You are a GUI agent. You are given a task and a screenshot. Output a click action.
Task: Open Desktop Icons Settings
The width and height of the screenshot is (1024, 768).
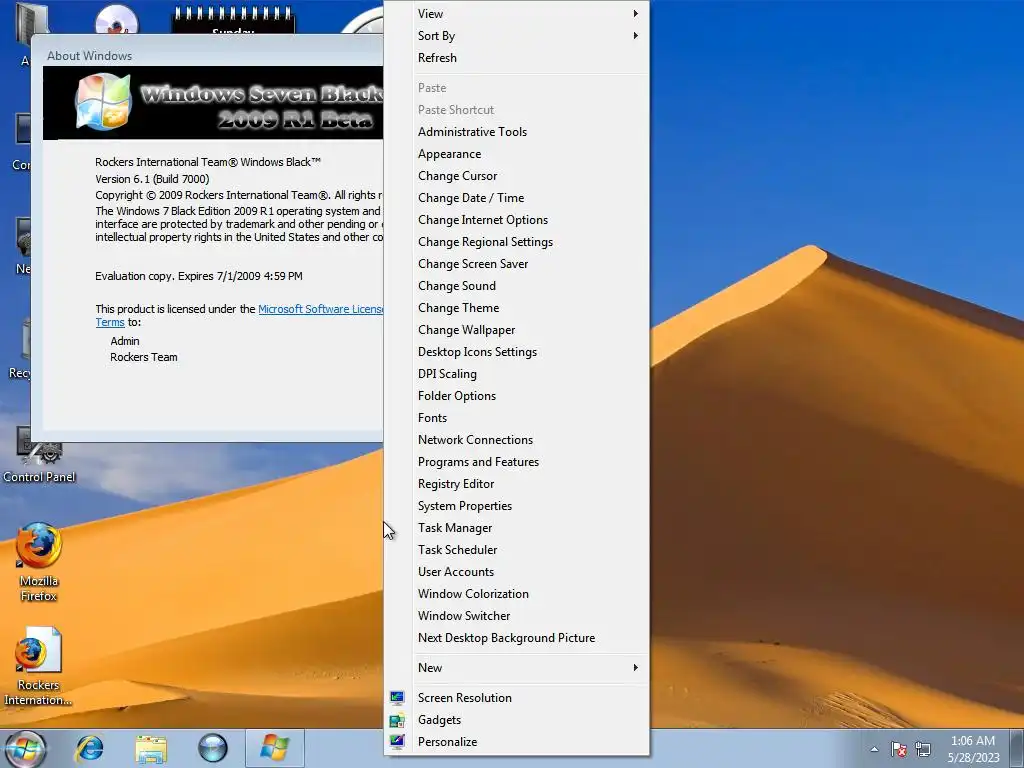pyautogui.click(x=517, y=352)
